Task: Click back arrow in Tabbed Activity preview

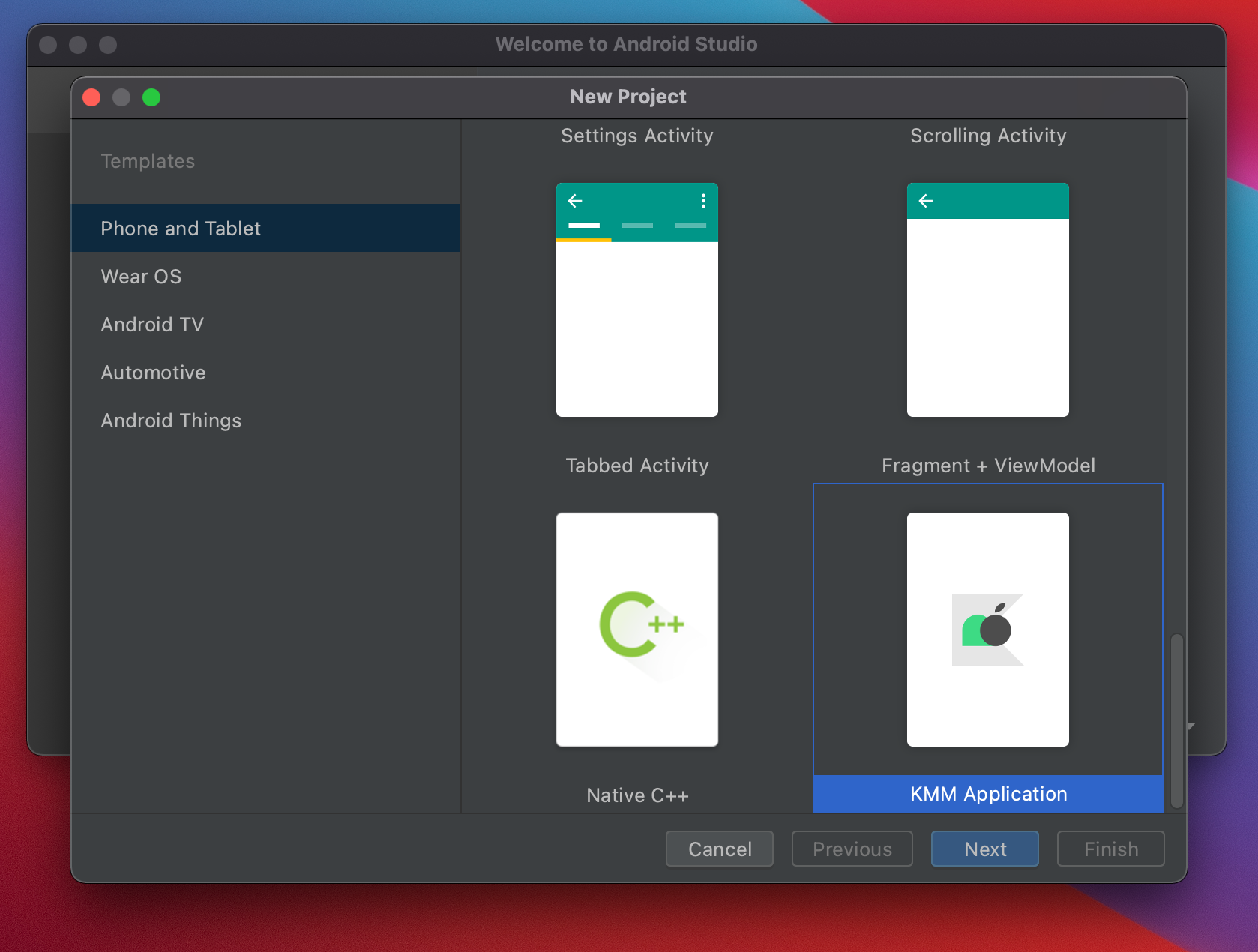Action: click(575, 201)
